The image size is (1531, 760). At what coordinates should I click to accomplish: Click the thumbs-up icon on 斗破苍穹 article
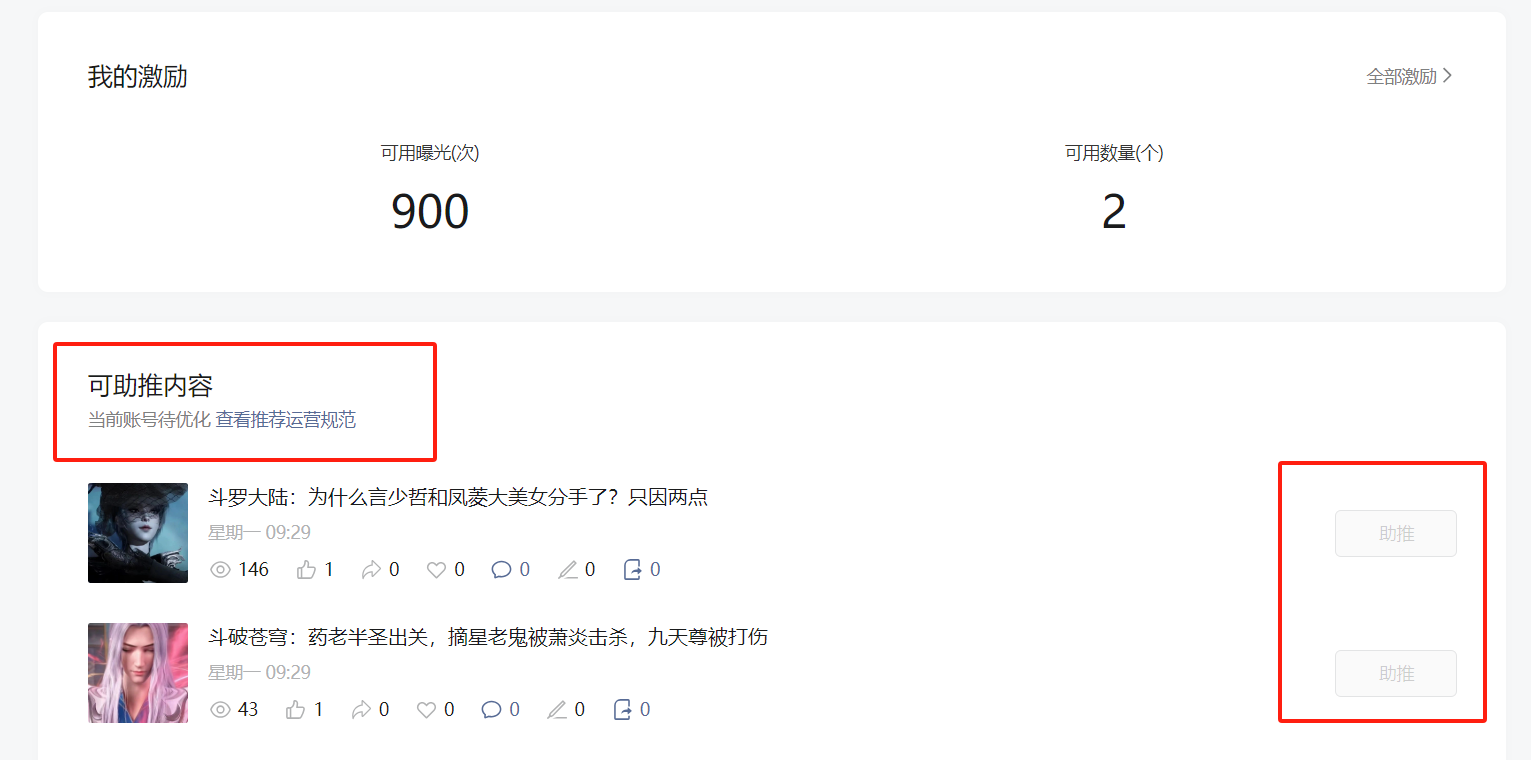click(x=295, y=710)
